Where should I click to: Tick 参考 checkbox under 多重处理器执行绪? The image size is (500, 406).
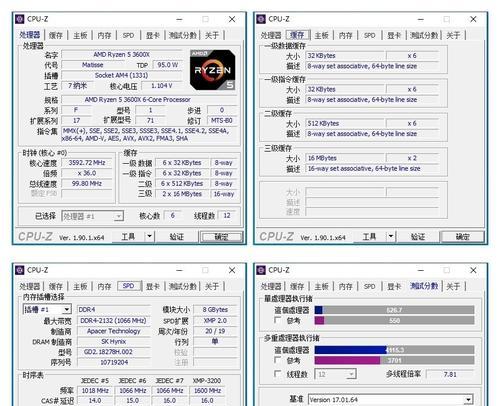point(277,360)
